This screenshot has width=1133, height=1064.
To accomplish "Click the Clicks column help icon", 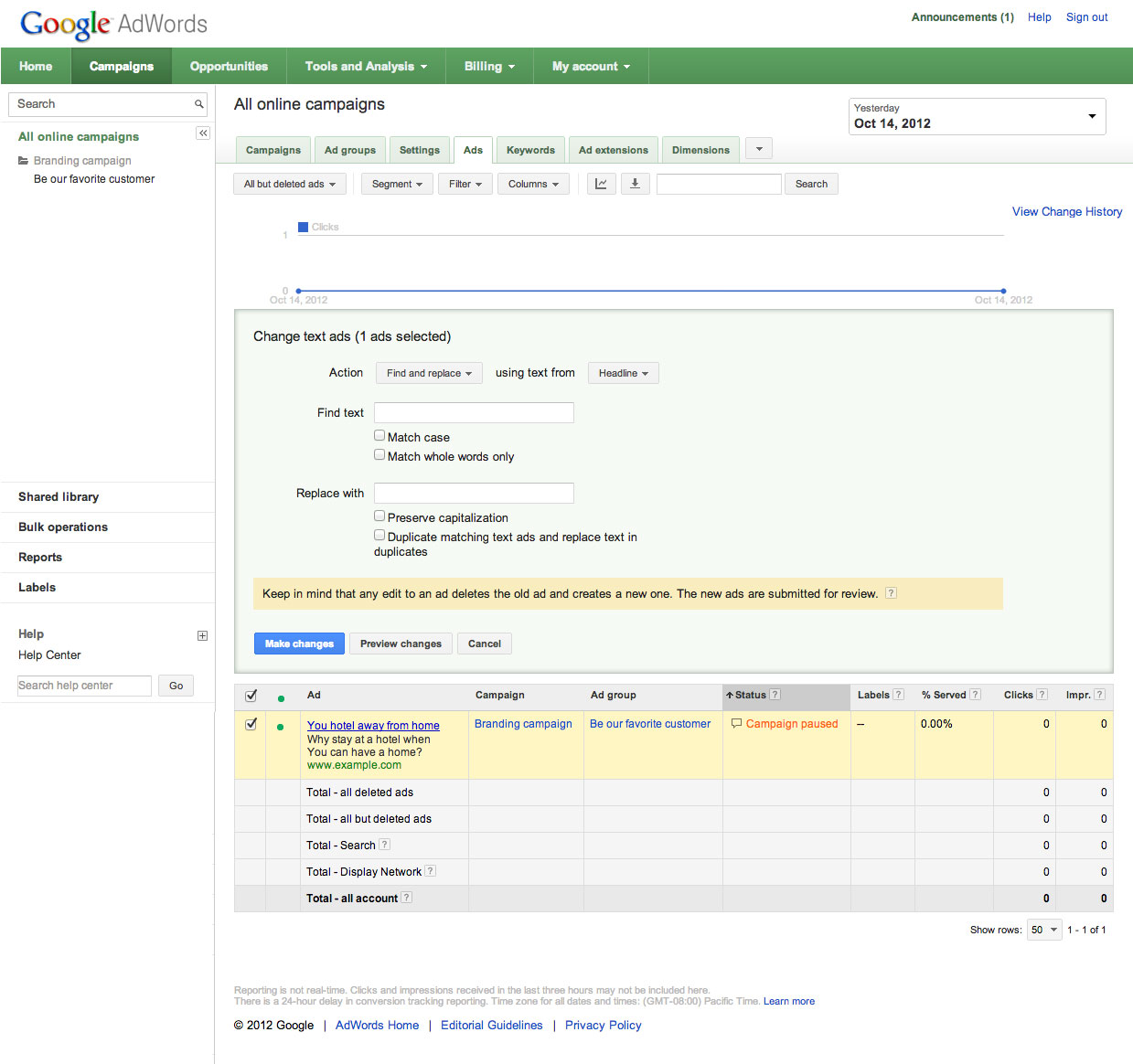I will point(1042,695).
